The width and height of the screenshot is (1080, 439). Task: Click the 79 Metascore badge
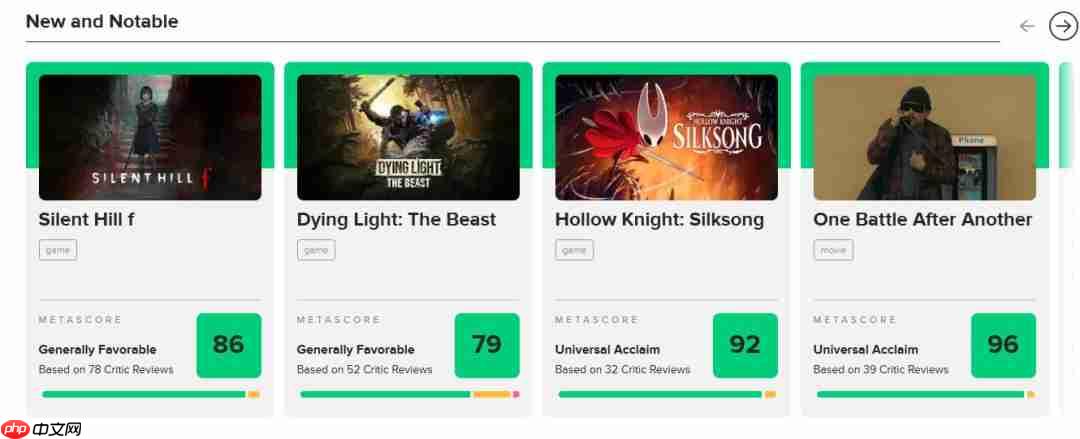[486, 345]
